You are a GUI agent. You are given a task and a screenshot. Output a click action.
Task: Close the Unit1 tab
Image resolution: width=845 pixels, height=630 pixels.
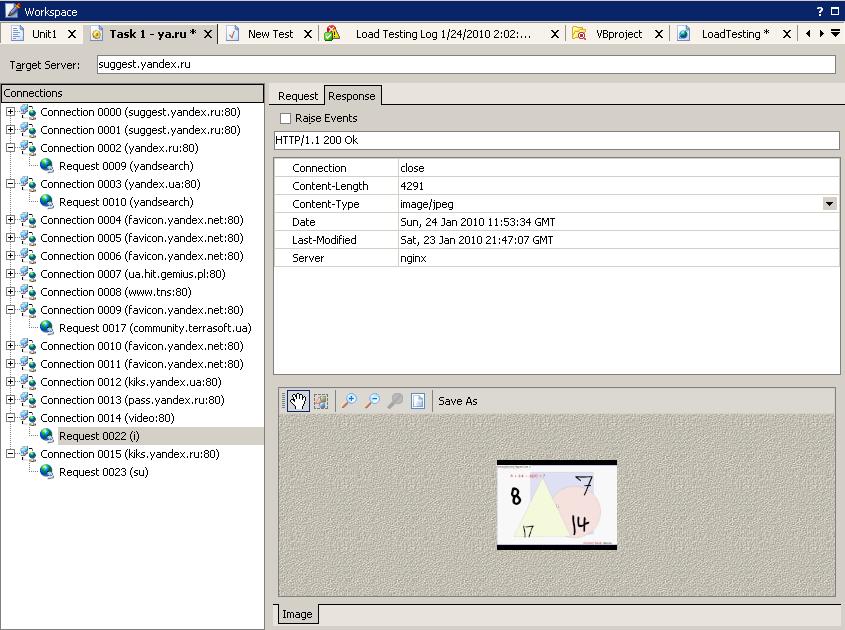pos(72,34)
